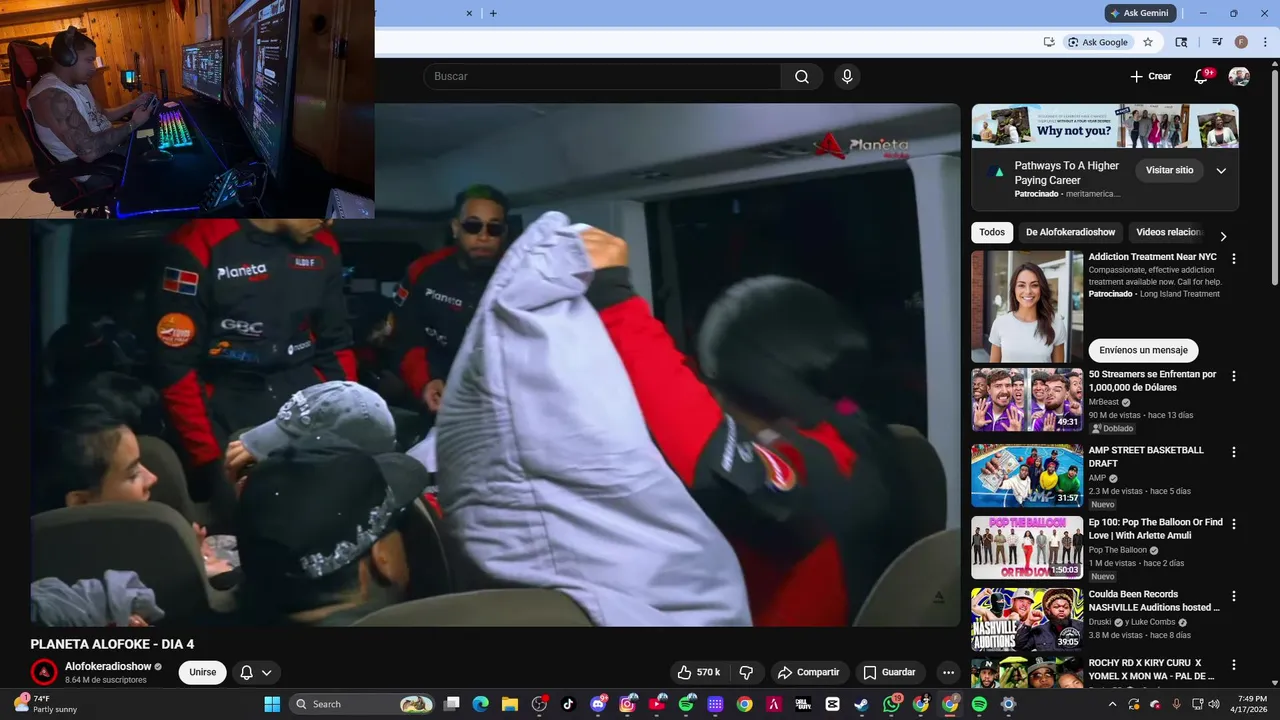Open options for AMP Street Basketball video

click(x=1233, y=452)
